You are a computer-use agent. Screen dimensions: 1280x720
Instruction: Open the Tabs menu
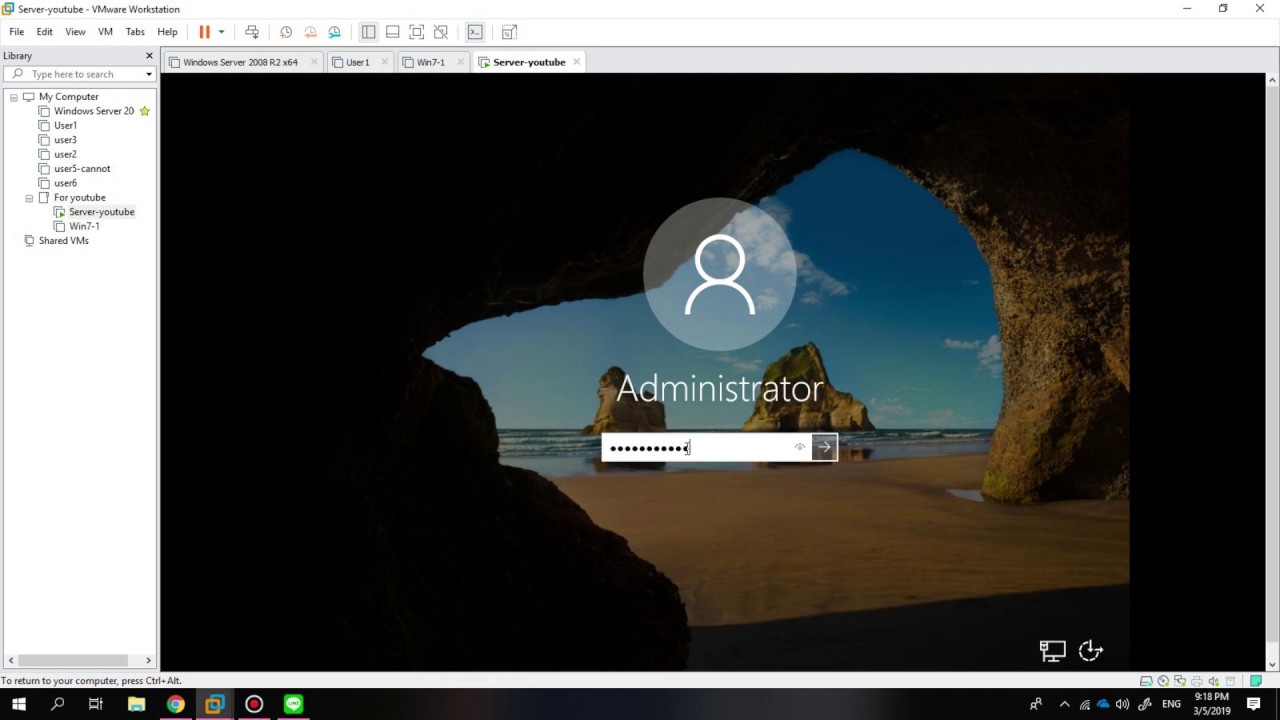point(135,32)
